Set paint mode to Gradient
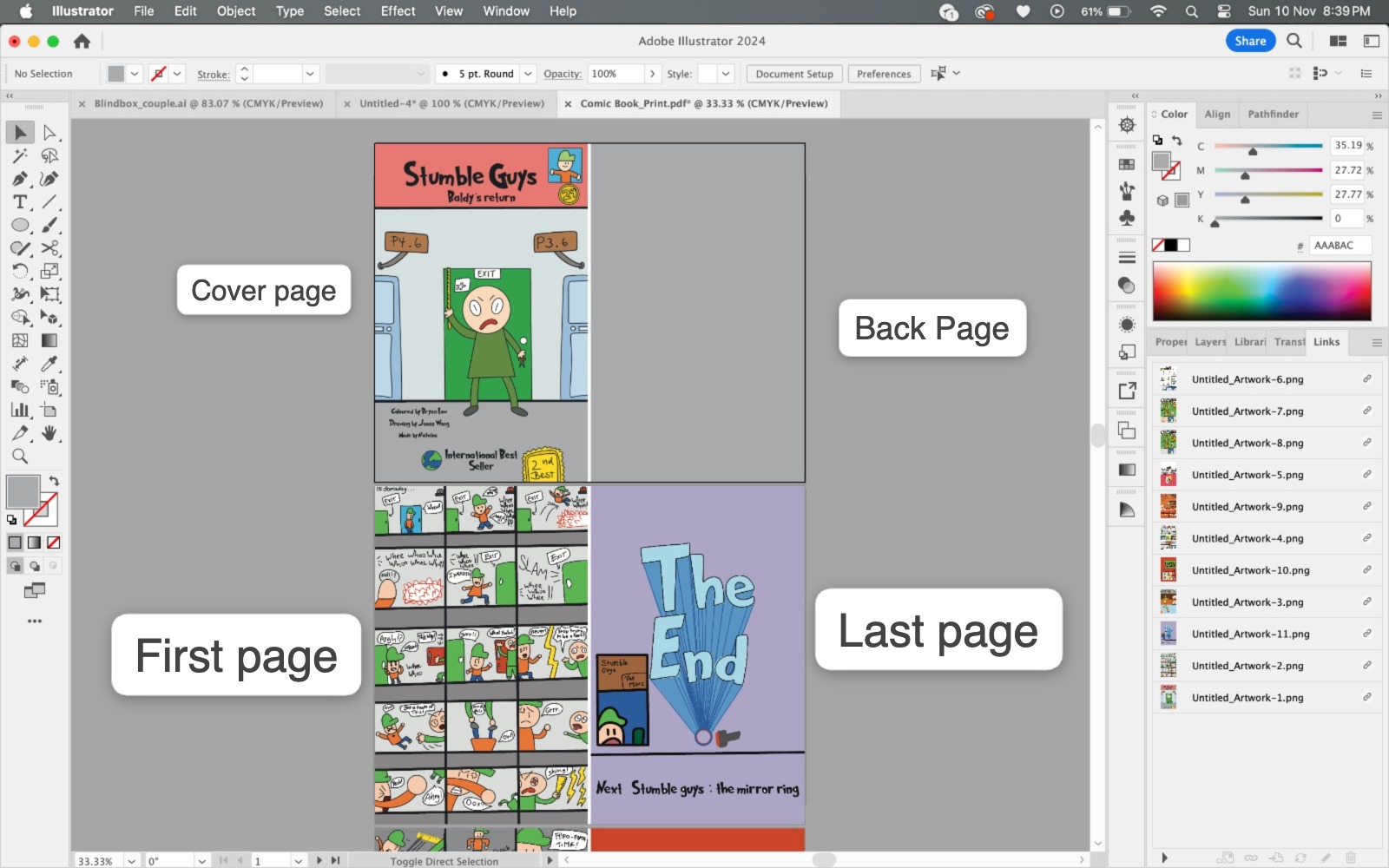 tap(34, 542)
